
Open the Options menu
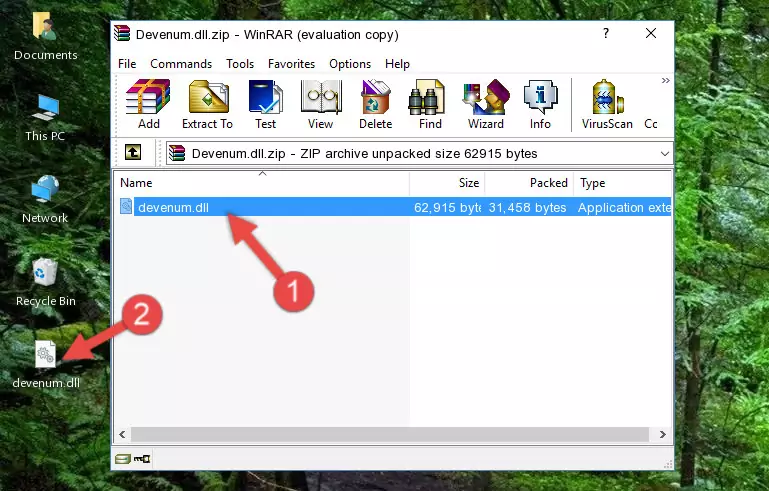click(x=350, y=64)
